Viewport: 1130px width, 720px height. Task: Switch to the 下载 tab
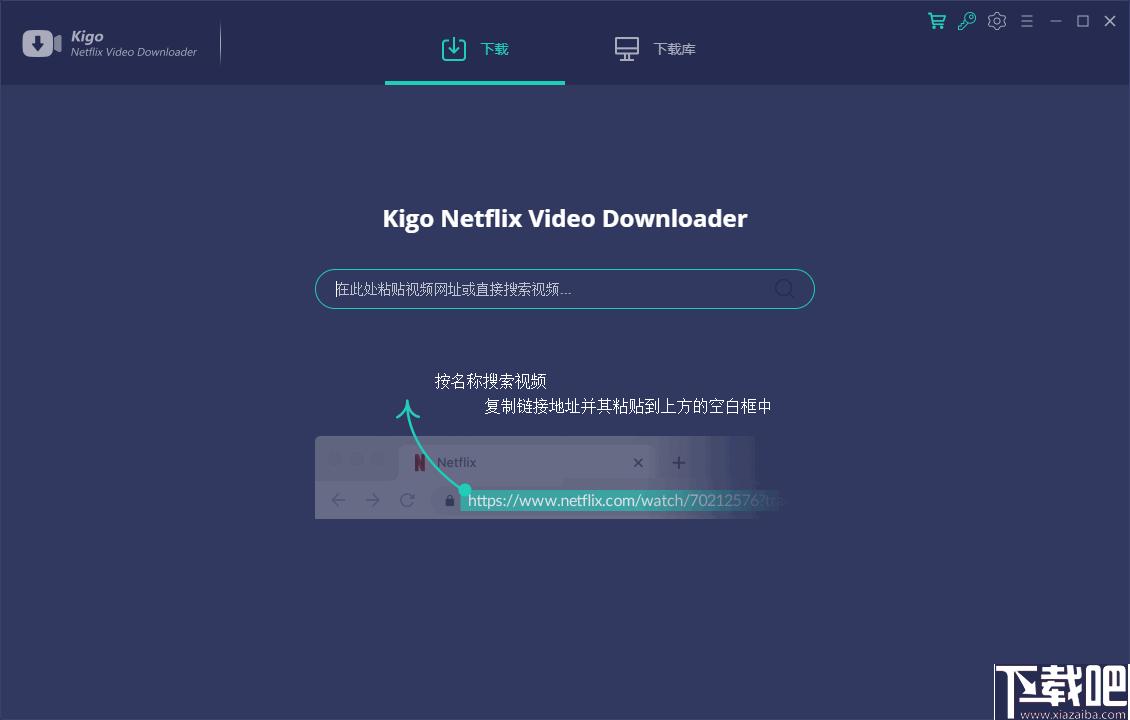point(475,49)
